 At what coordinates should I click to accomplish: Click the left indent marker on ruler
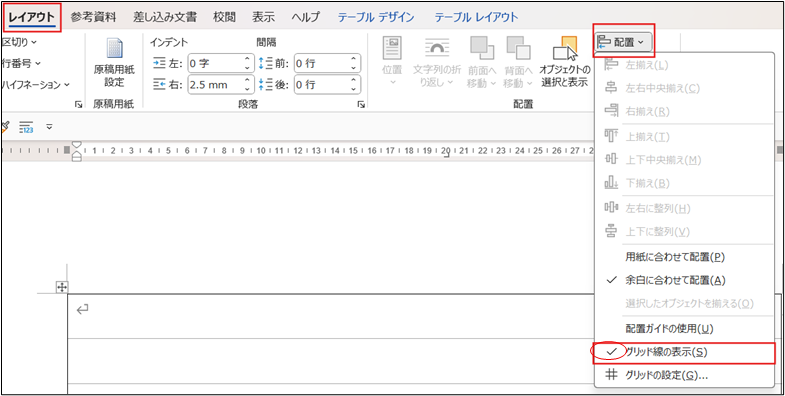click(77, 158)
